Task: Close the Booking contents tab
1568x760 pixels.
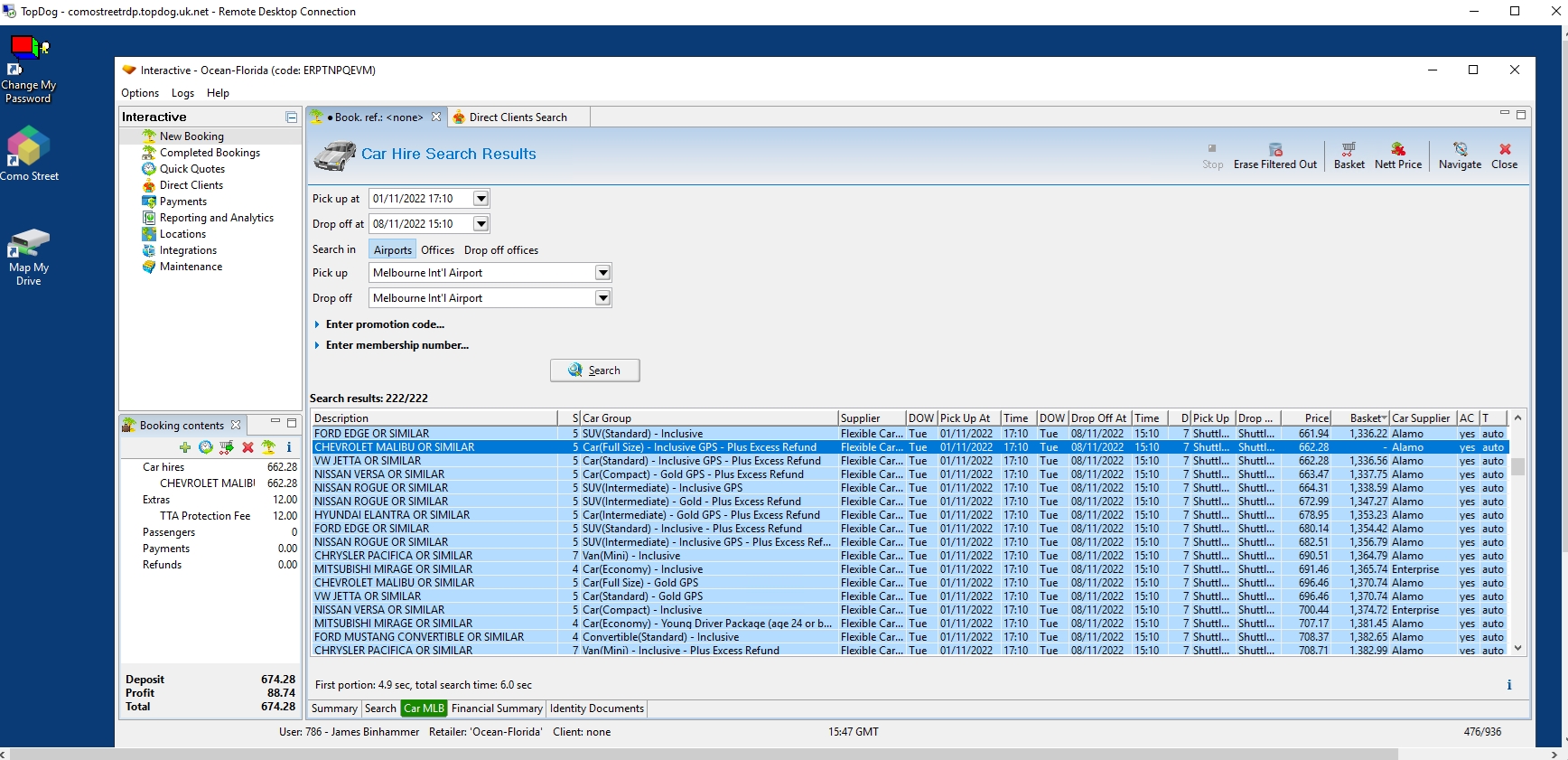Action: pos(236,425)
